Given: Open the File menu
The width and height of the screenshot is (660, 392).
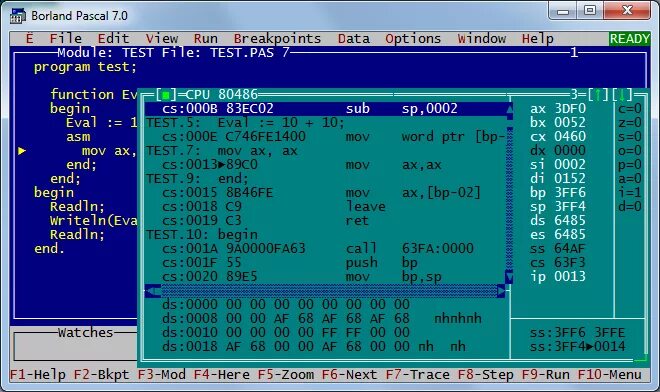Looking at the screenshot, I should (x=66, y=39).
